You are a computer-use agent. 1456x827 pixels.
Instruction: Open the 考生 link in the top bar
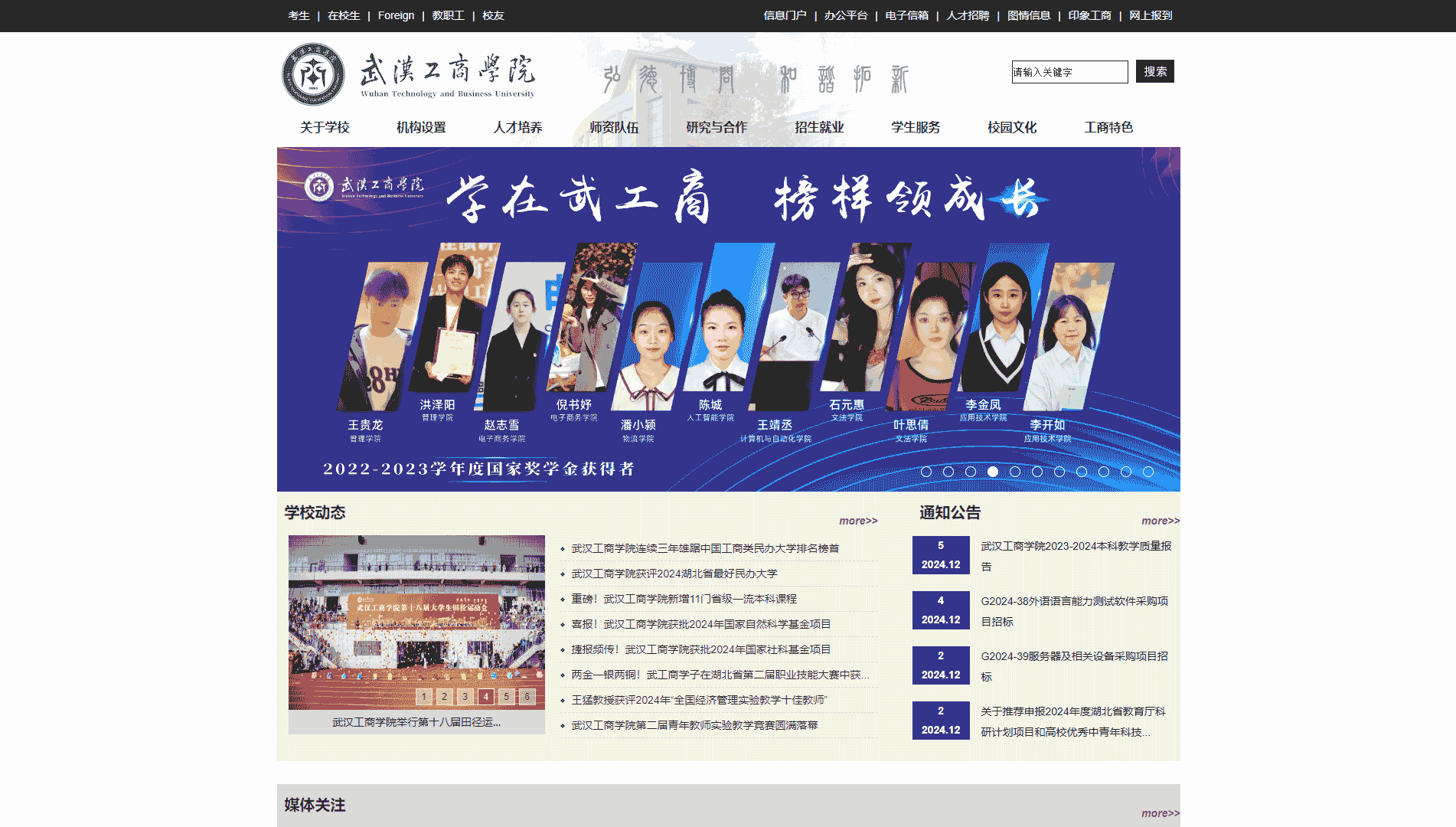tap(299, 15)
